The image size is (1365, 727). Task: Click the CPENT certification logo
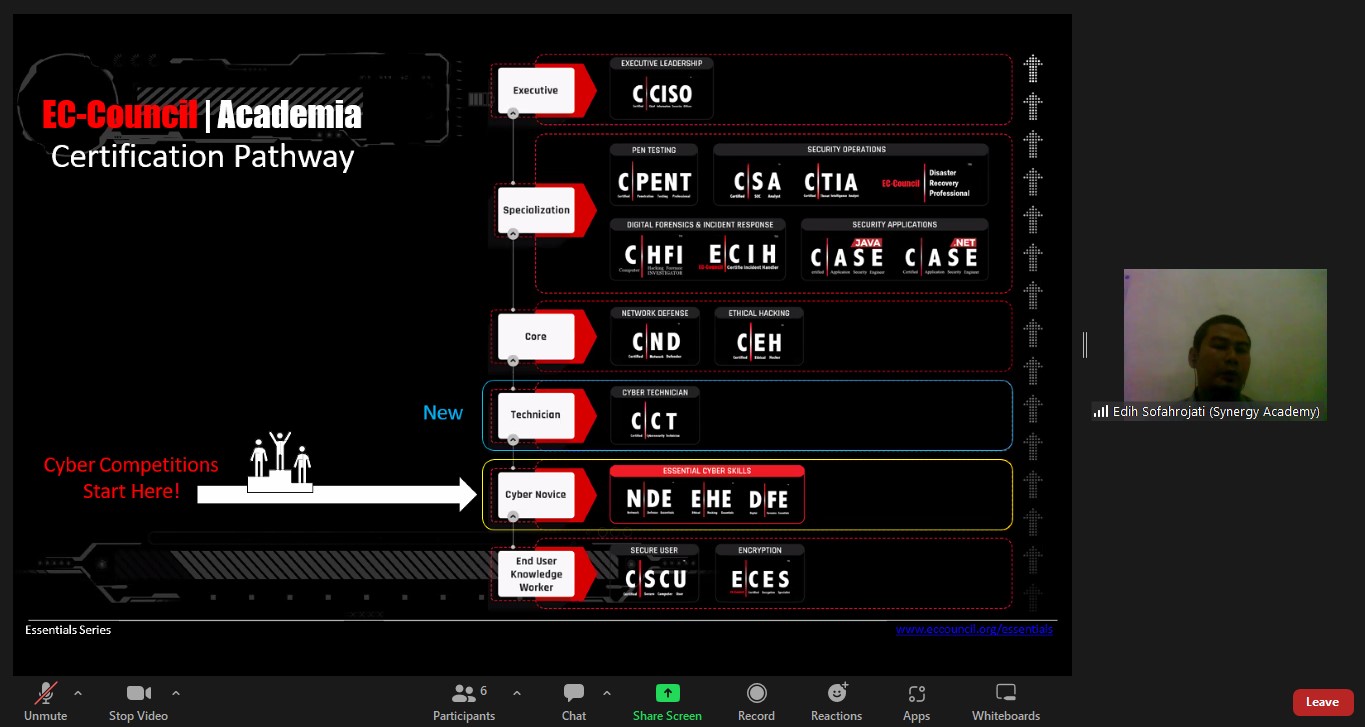pyautogui.click(x=655, y=182)
